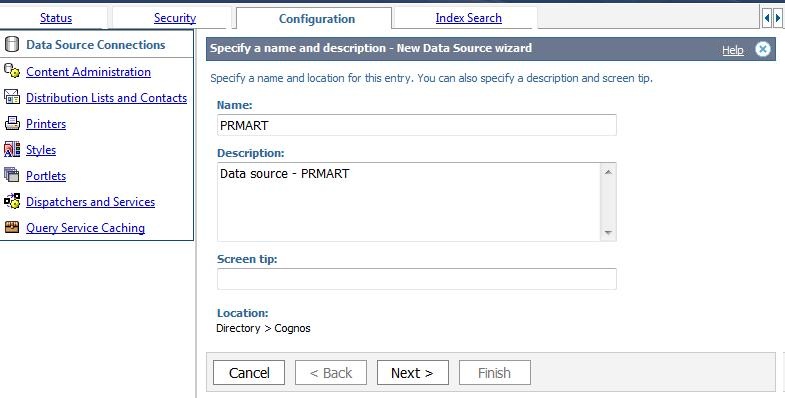Proceed with the Next button
Viewport: 785px width, 398px height.
[413, 373]
